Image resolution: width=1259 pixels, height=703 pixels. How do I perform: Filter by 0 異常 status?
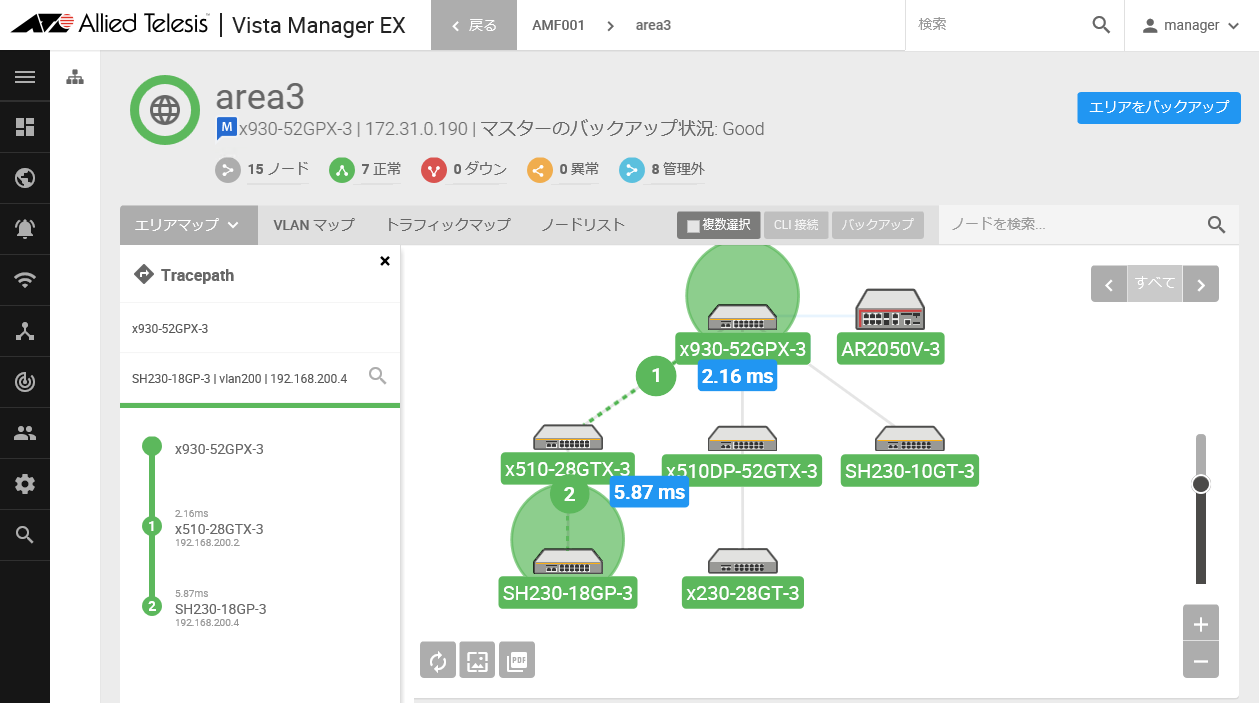coord(563,170)
